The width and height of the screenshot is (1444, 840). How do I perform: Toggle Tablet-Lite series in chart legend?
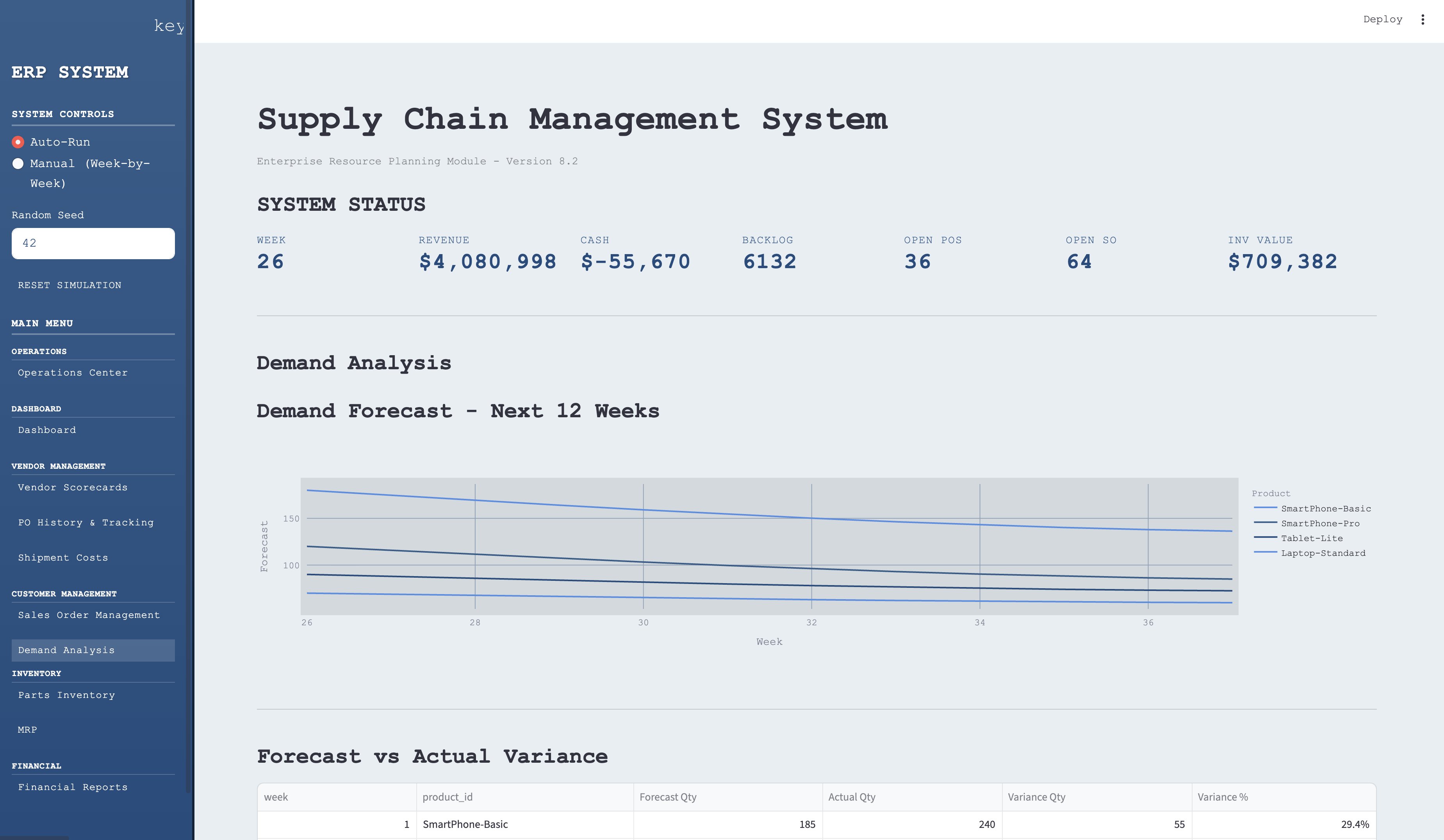point(1312,539)
